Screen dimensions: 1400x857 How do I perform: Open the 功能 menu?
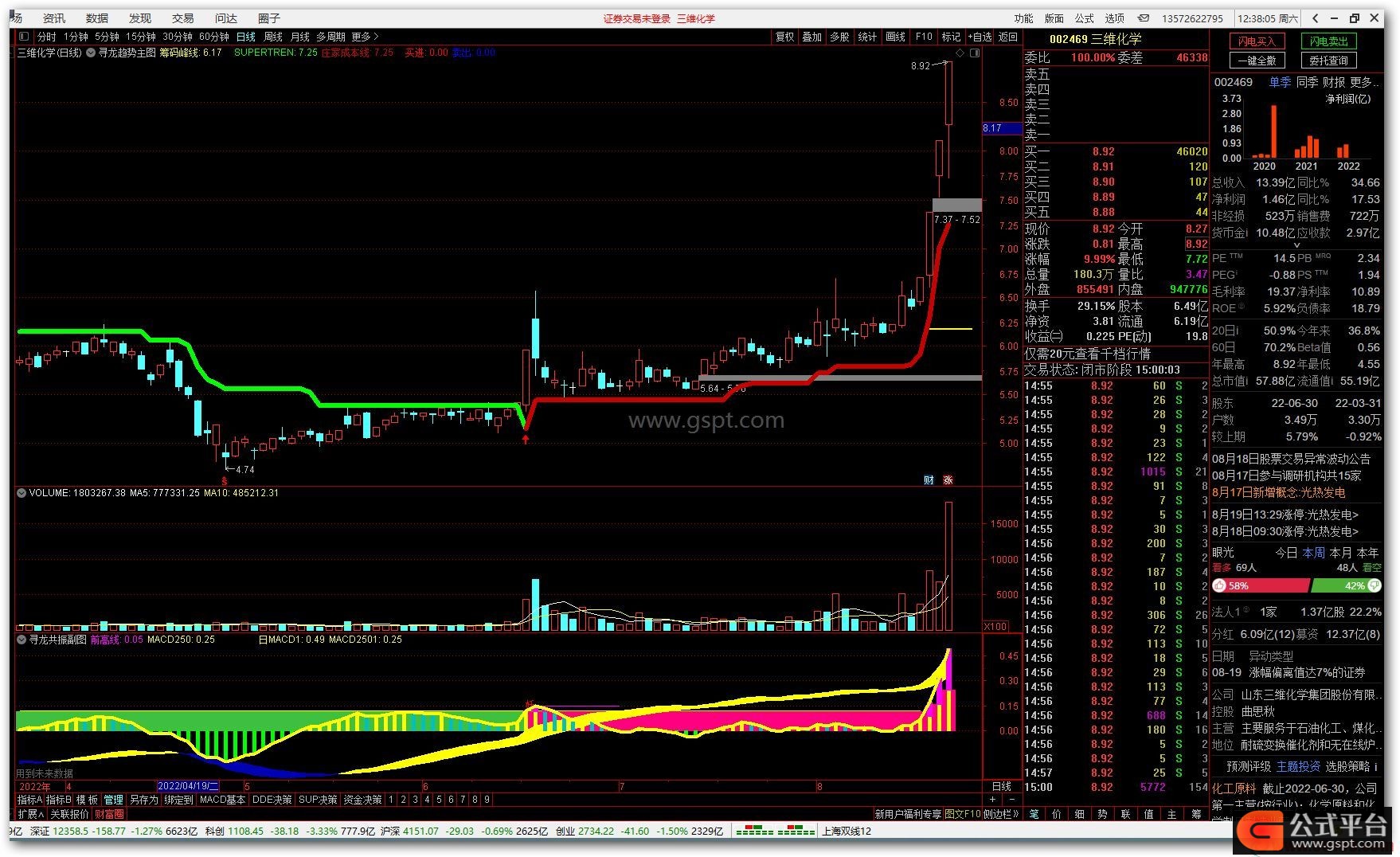point(1024,18)
